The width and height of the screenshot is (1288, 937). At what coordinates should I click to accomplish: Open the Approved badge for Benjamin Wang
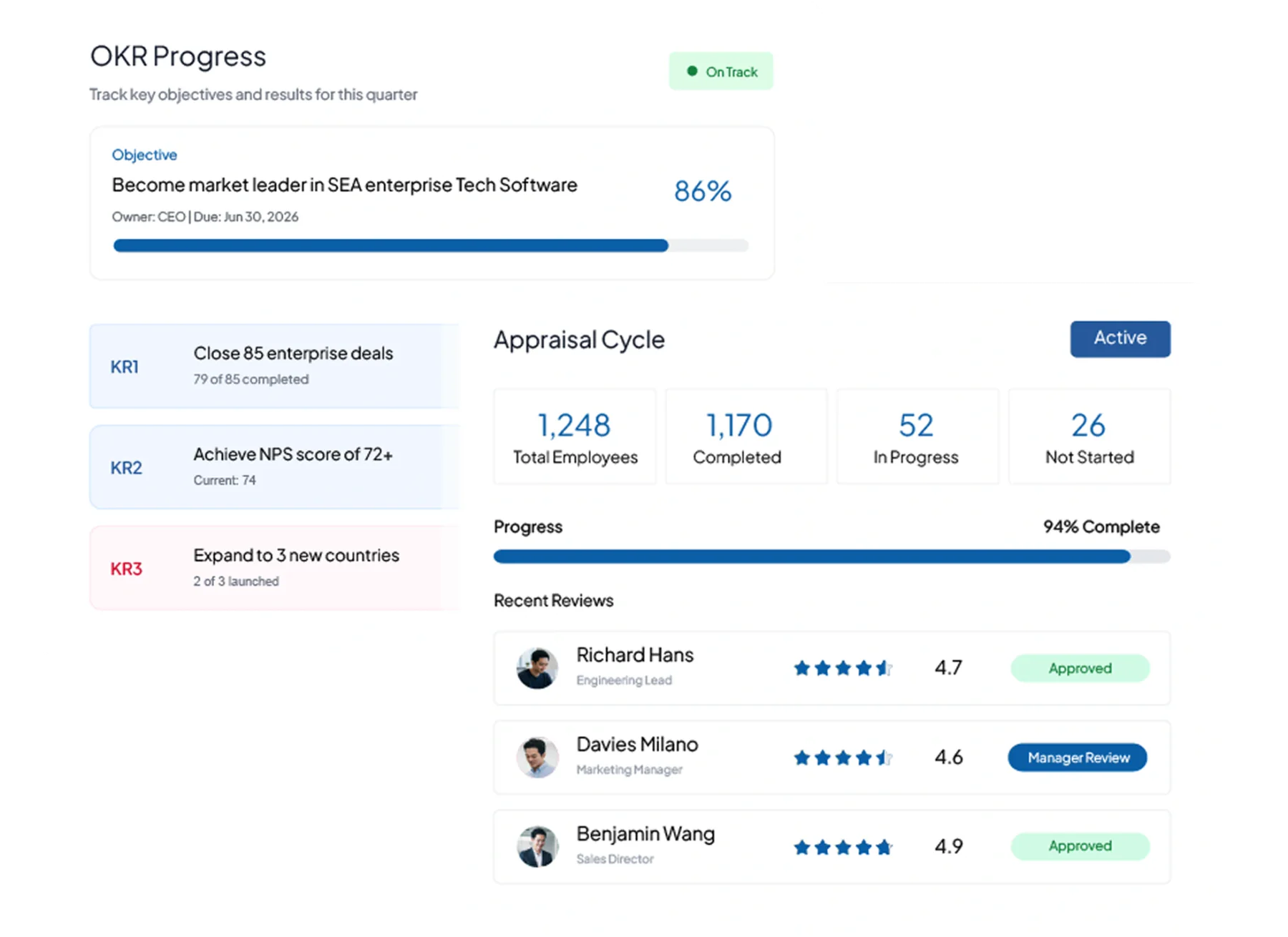[x=1080, y=846]
